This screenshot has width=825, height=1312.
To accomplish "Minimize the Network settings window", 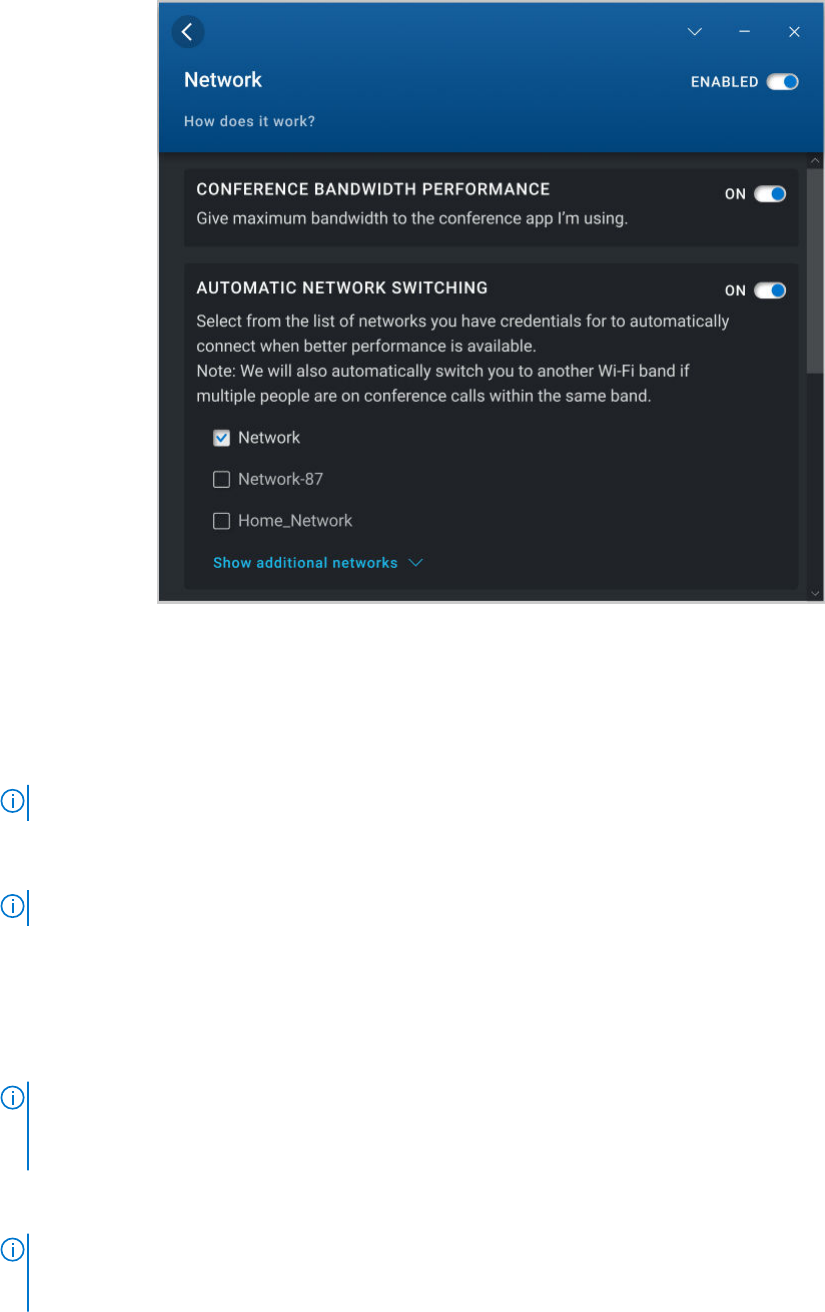I will pos(745,32).
